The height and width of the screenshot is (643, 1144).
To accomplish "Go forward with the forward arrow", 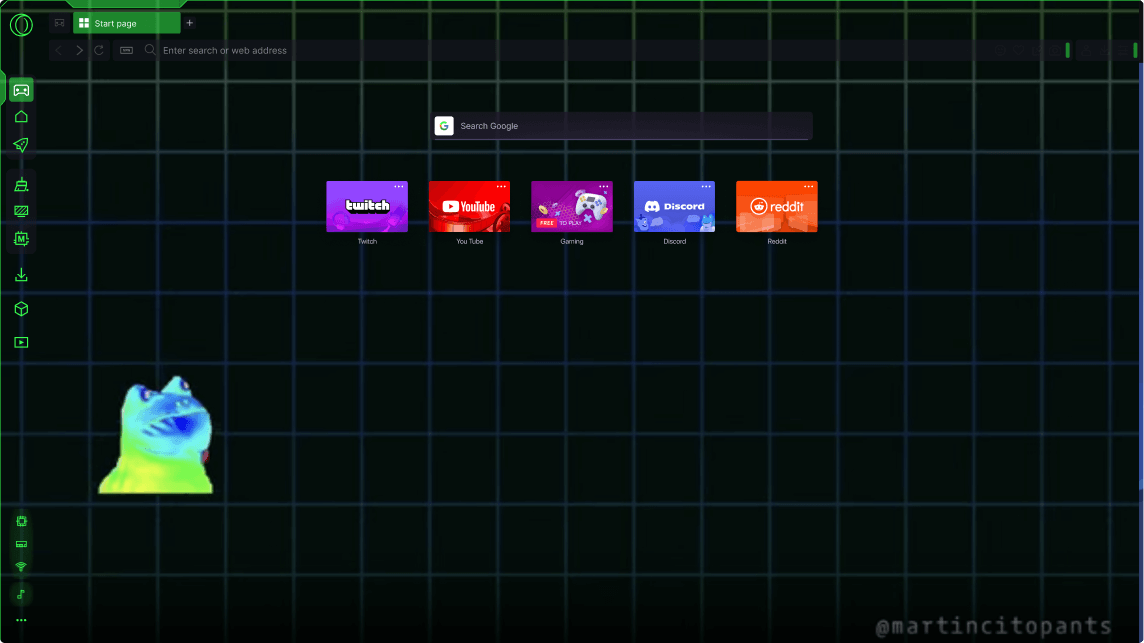I will [x=79, y=50].
